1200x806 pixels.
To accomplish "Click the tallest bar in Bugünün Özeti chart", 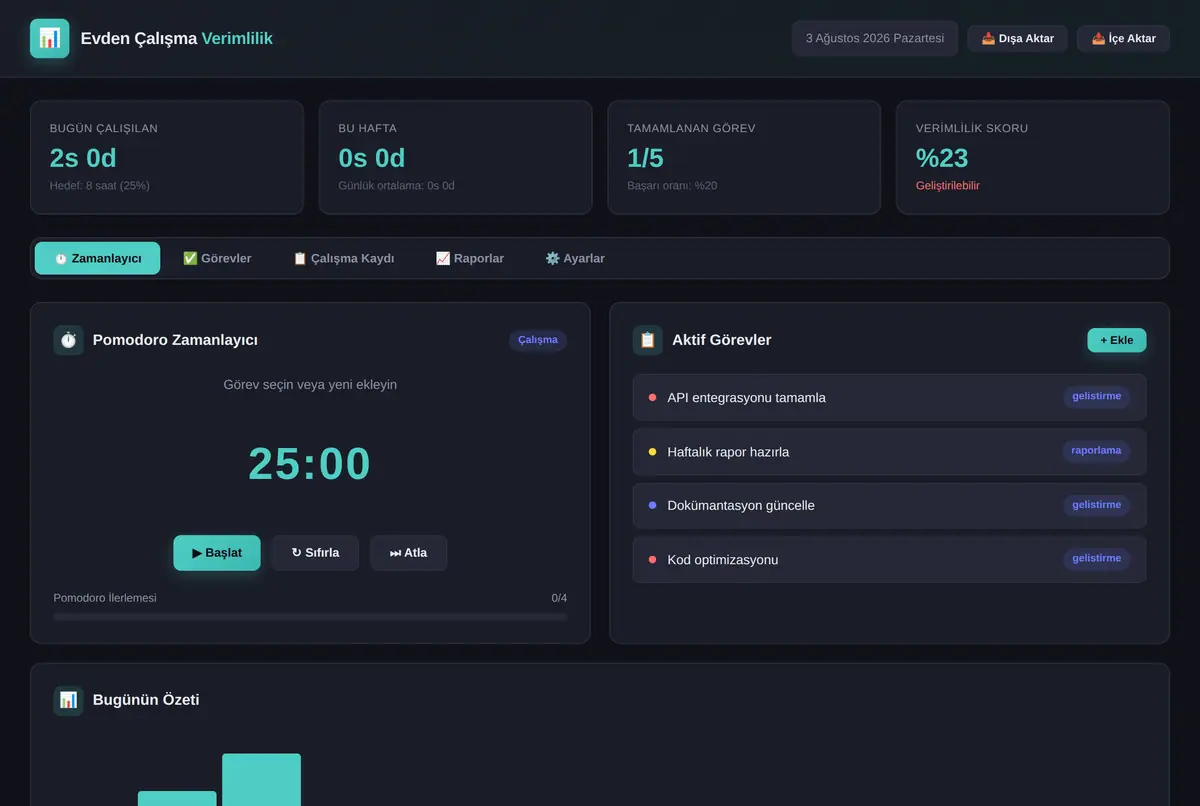I will [x=261, y=779].
